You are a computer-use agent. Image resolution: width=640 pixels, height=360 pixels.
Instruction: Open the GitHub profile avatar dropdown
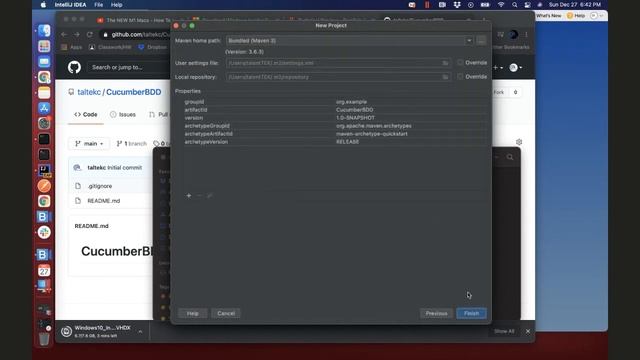pos(516,68)
